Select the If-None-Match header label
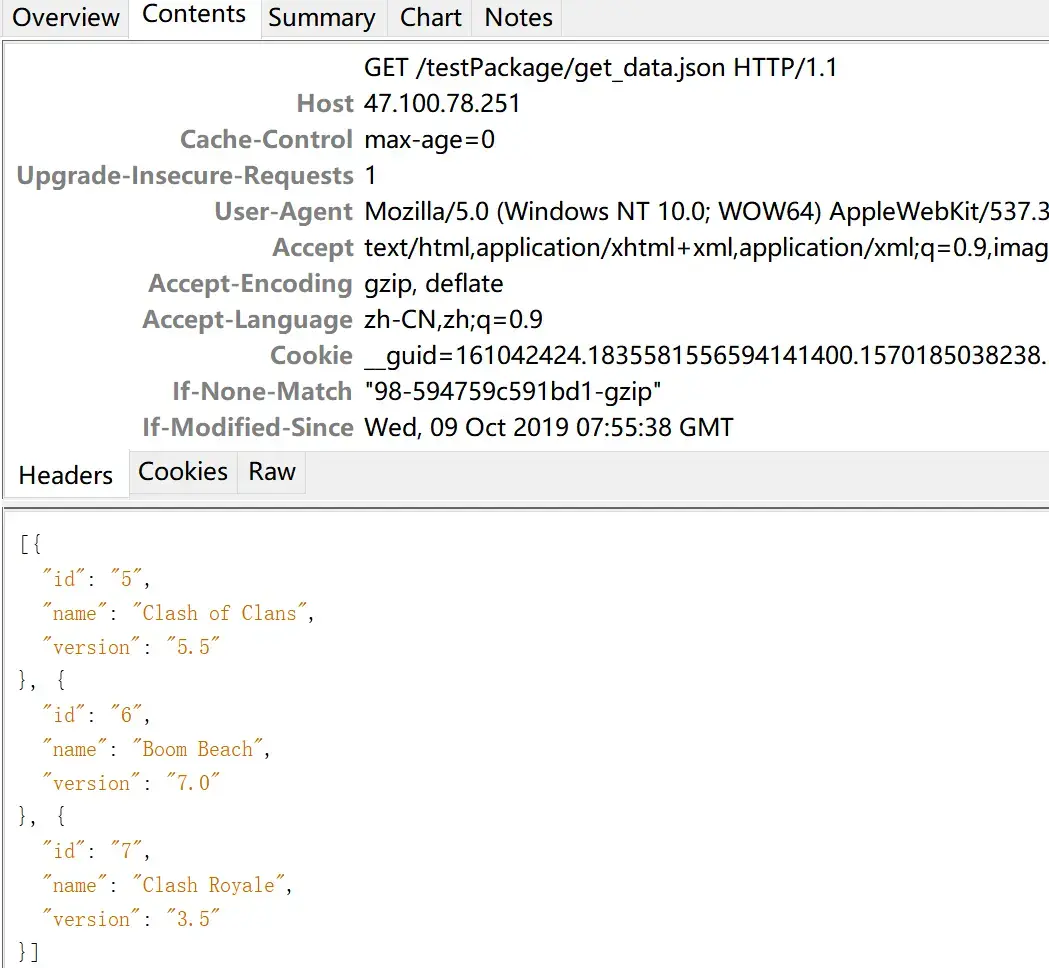Image resolution: width=1049 pixels, height=968 pixels. coord(262,391)
